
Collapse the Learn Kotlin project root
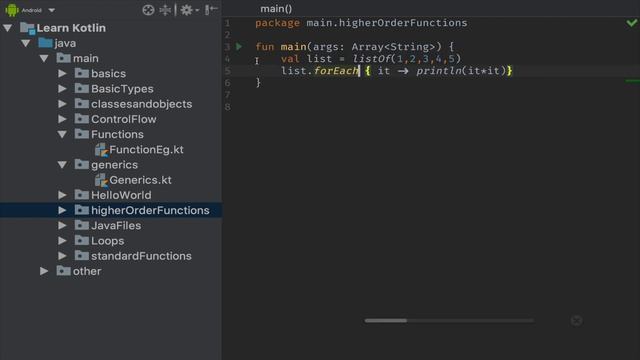pyautogui.click(x=8, y=28)
